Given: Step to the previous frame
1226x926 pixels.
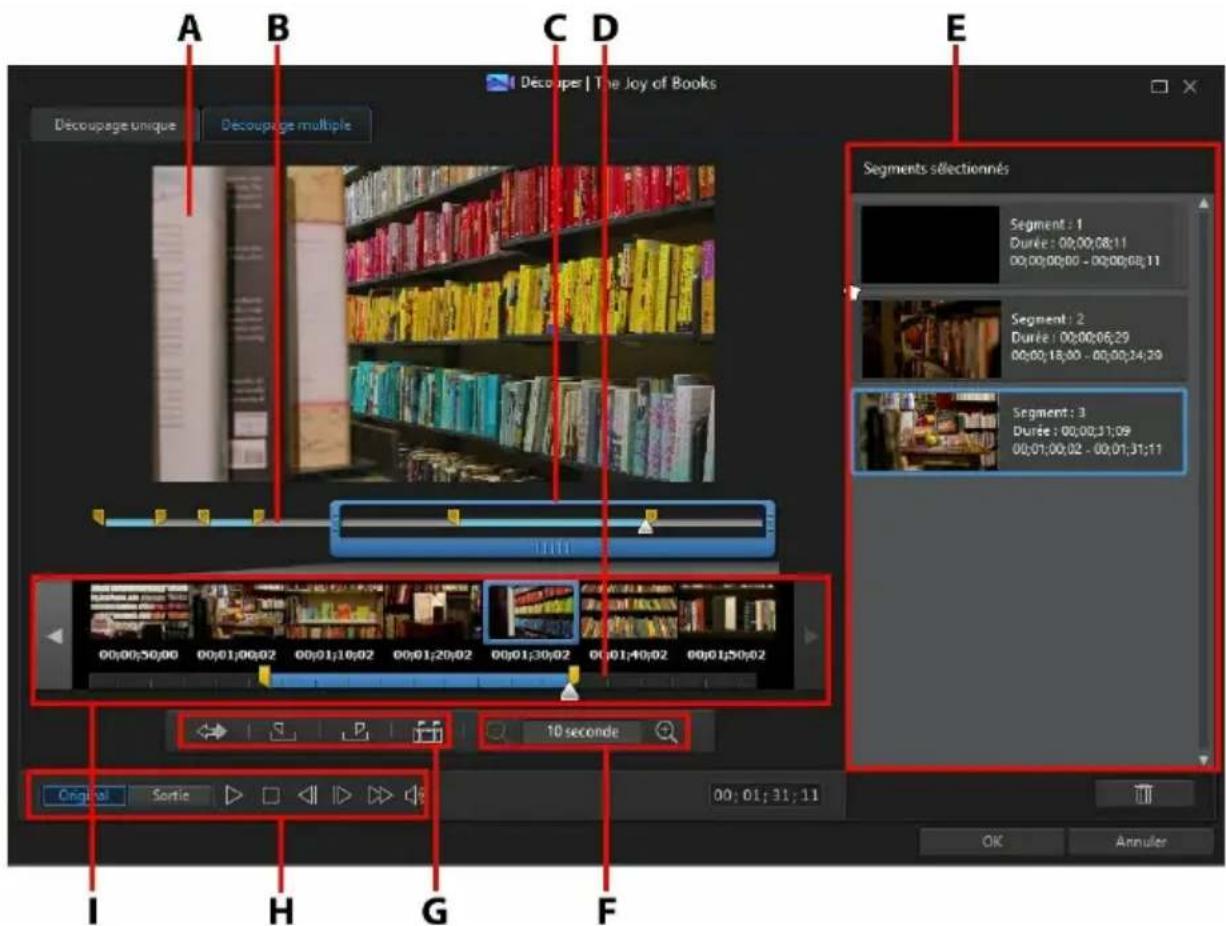Looking at the screenshot, I should 306,796.
